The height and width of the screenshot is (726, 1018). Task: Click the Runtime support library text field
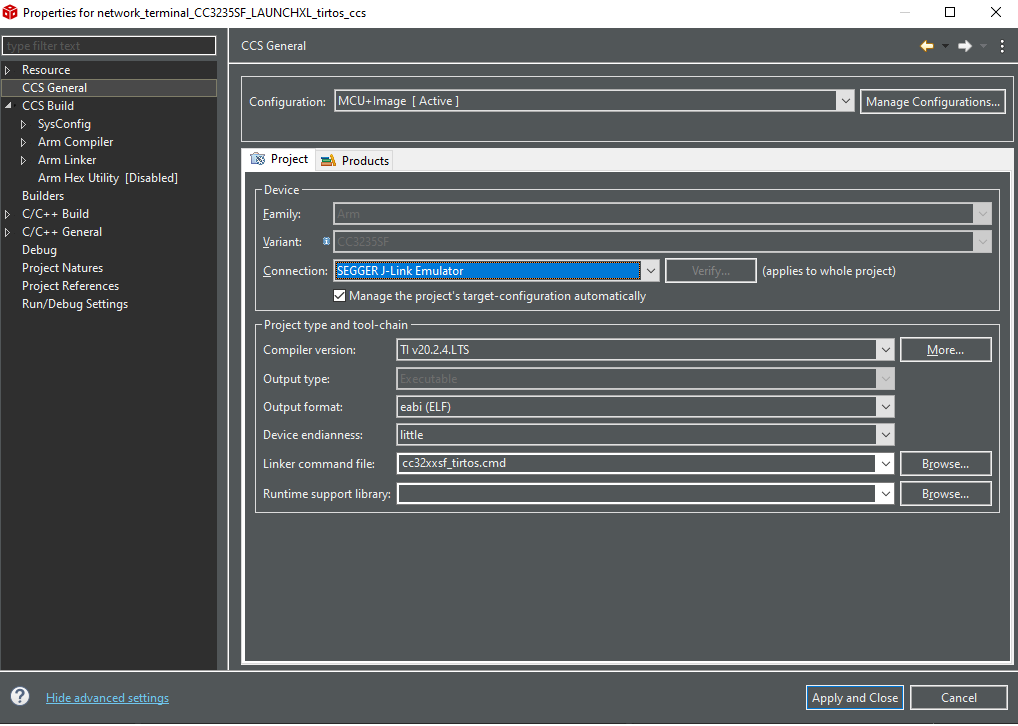click(636, 494)
